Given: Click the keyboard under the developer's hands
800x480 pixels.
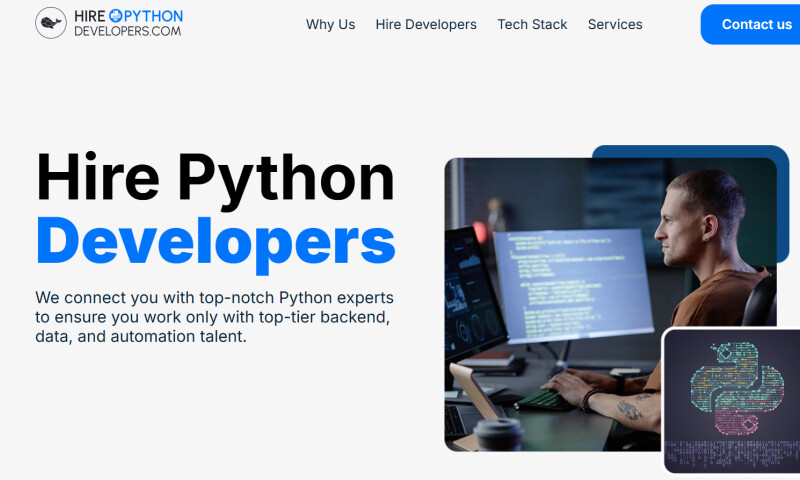Looking at the screenshot, I should (x=545, y=398).
